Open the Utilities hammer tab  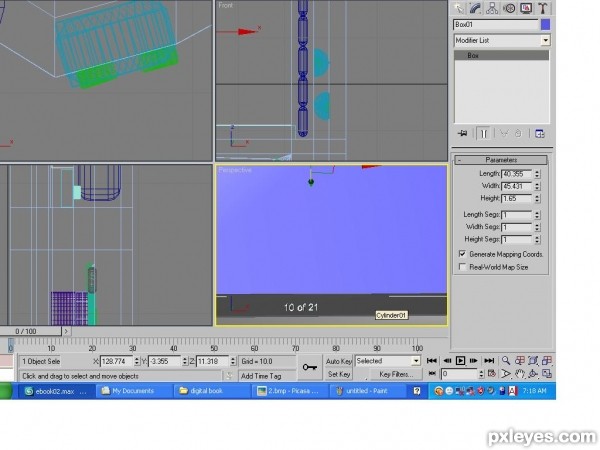coord(543,8)
